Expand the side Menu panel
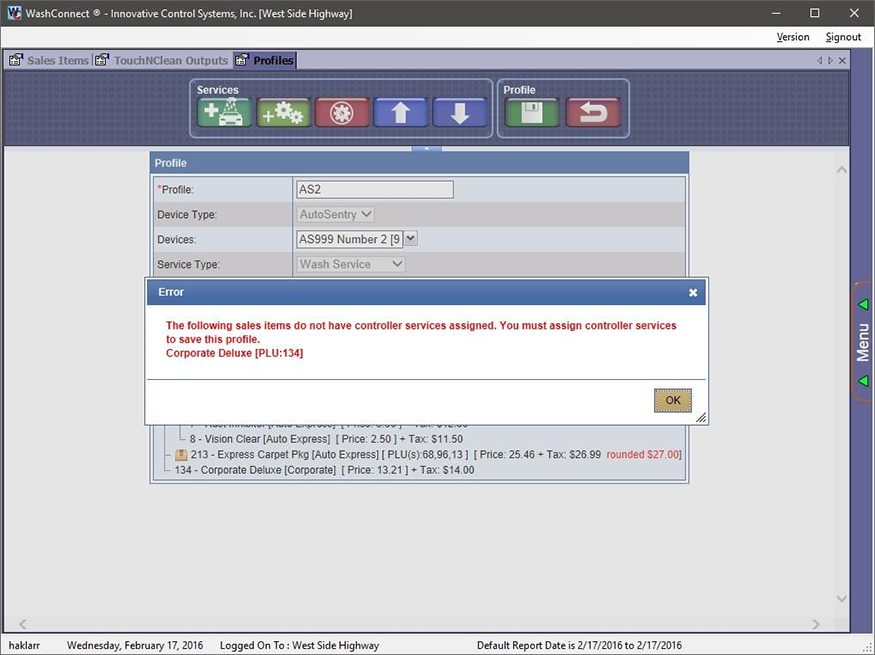875x655 pixels. tap(863, 341)
